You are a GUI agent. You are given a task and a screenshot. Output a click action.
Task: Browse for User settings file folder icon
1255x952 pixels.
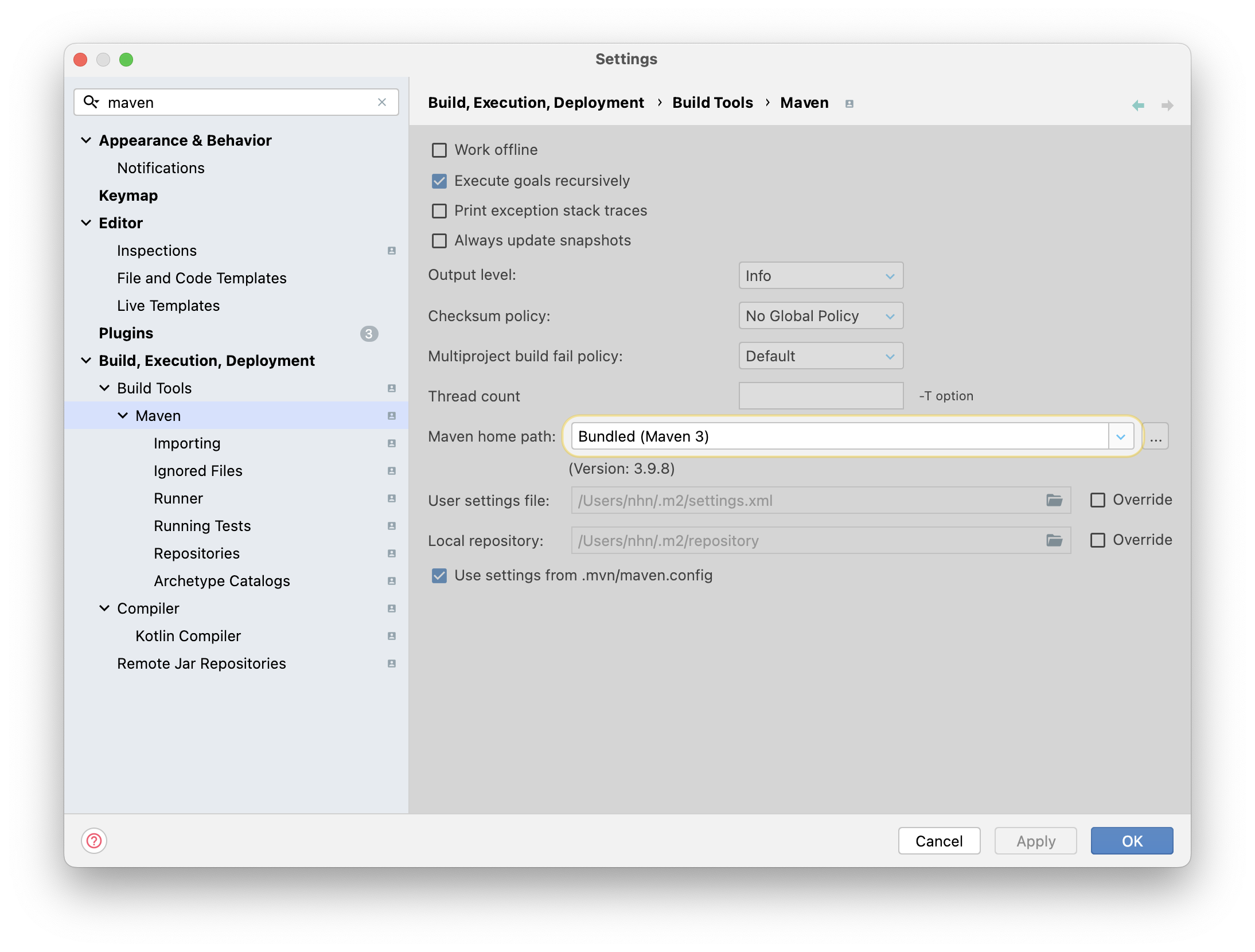(1054, 500)
